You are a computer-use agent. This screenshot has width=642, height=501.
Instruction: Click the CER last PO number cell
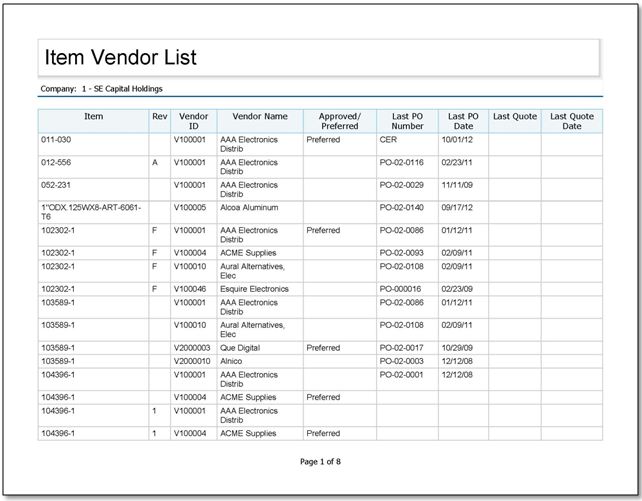pyautogui.click(x=388, y=140)
